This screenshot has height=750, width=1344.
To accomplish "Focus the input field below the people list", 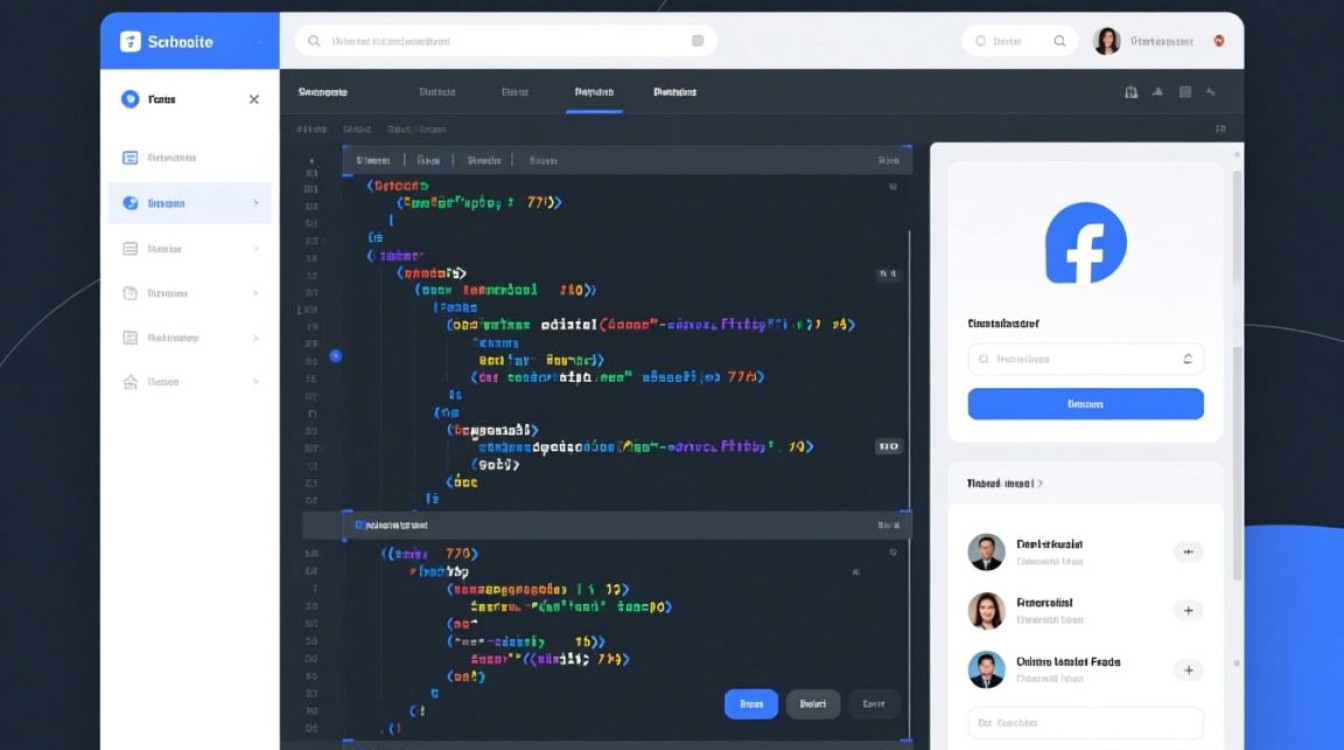I will click(1086, 723).
